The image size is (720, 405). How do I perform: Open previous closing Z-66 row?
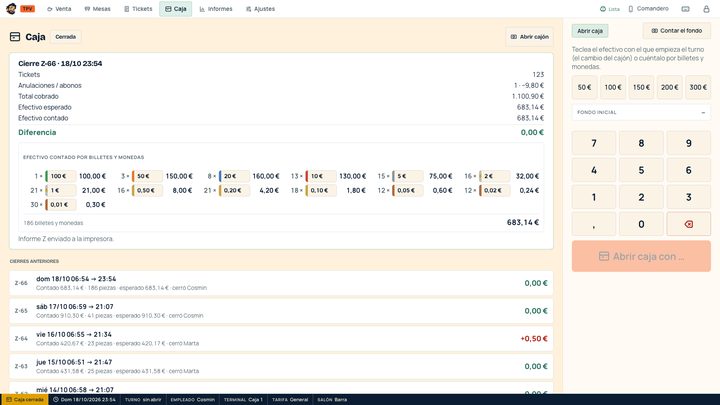[281, 283]
